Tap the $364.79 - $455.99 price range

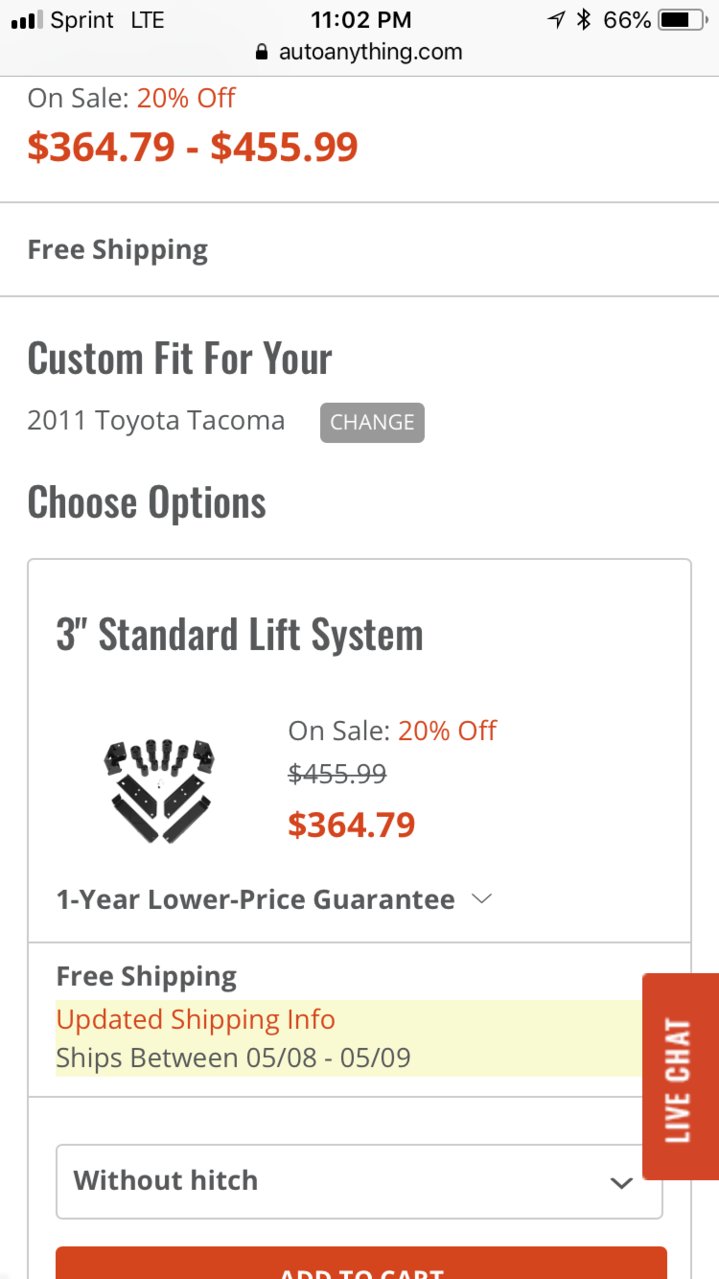click(x=193, y=147)
